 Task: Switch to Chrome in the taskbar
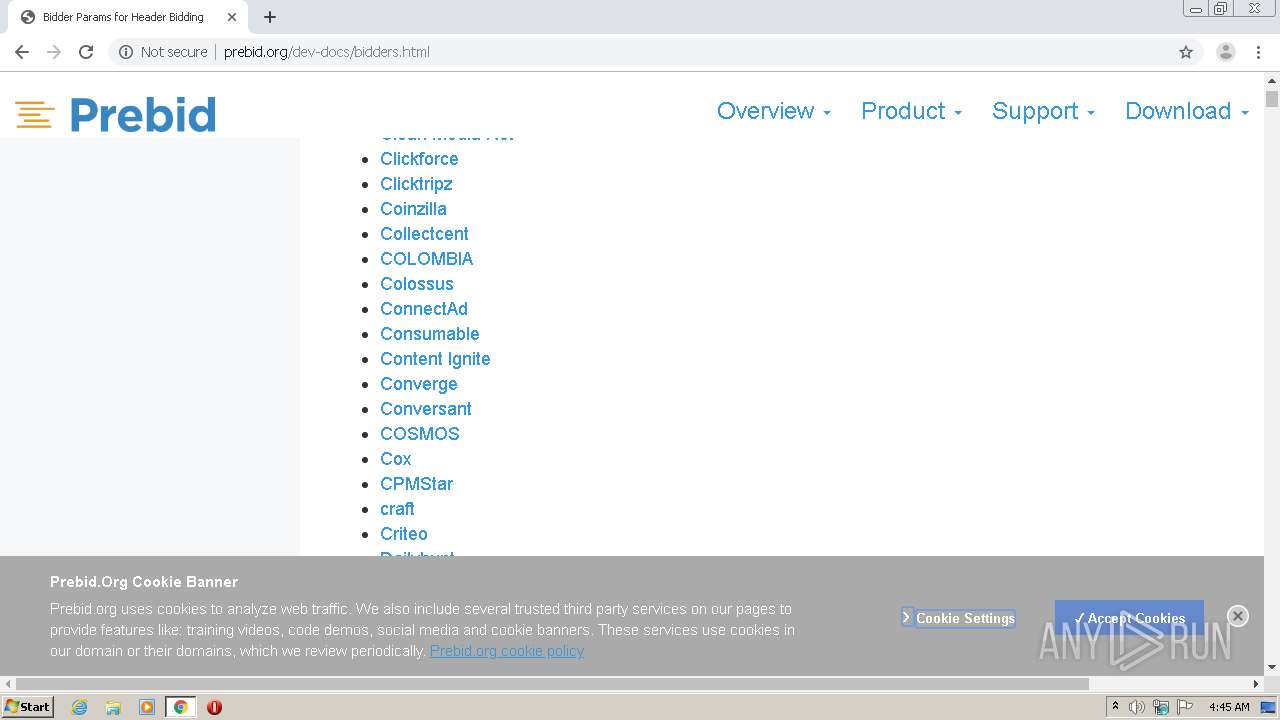[x=181, y=707]
